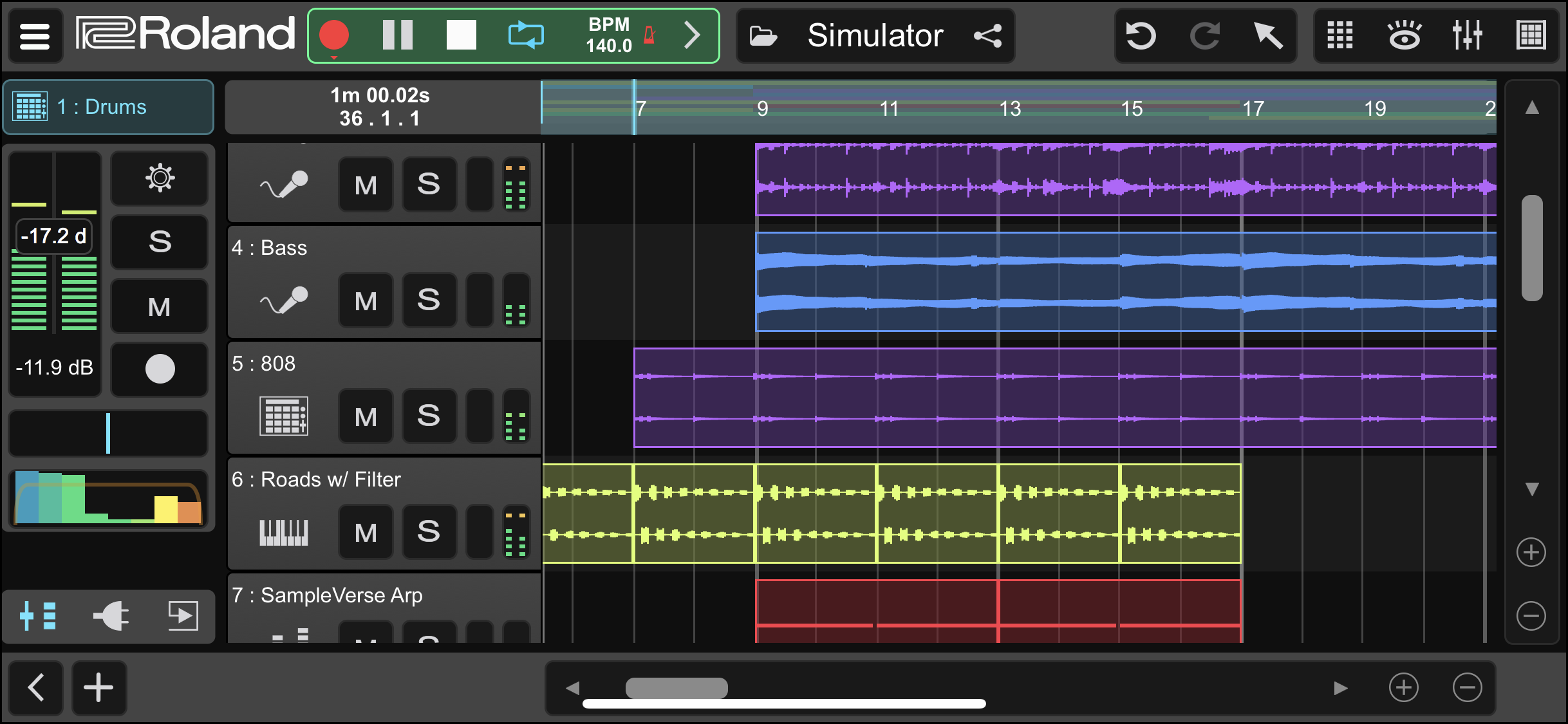Click the Simulator song title
Viewport: 1568px width, 724px height.
click(x=875, y=35)
